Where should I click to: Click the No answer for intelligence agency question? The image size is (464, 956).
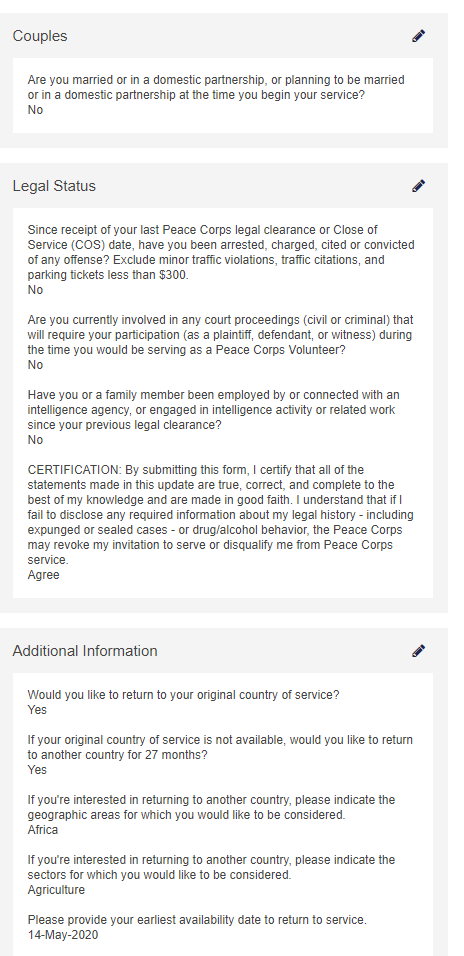tap(35, 440)
